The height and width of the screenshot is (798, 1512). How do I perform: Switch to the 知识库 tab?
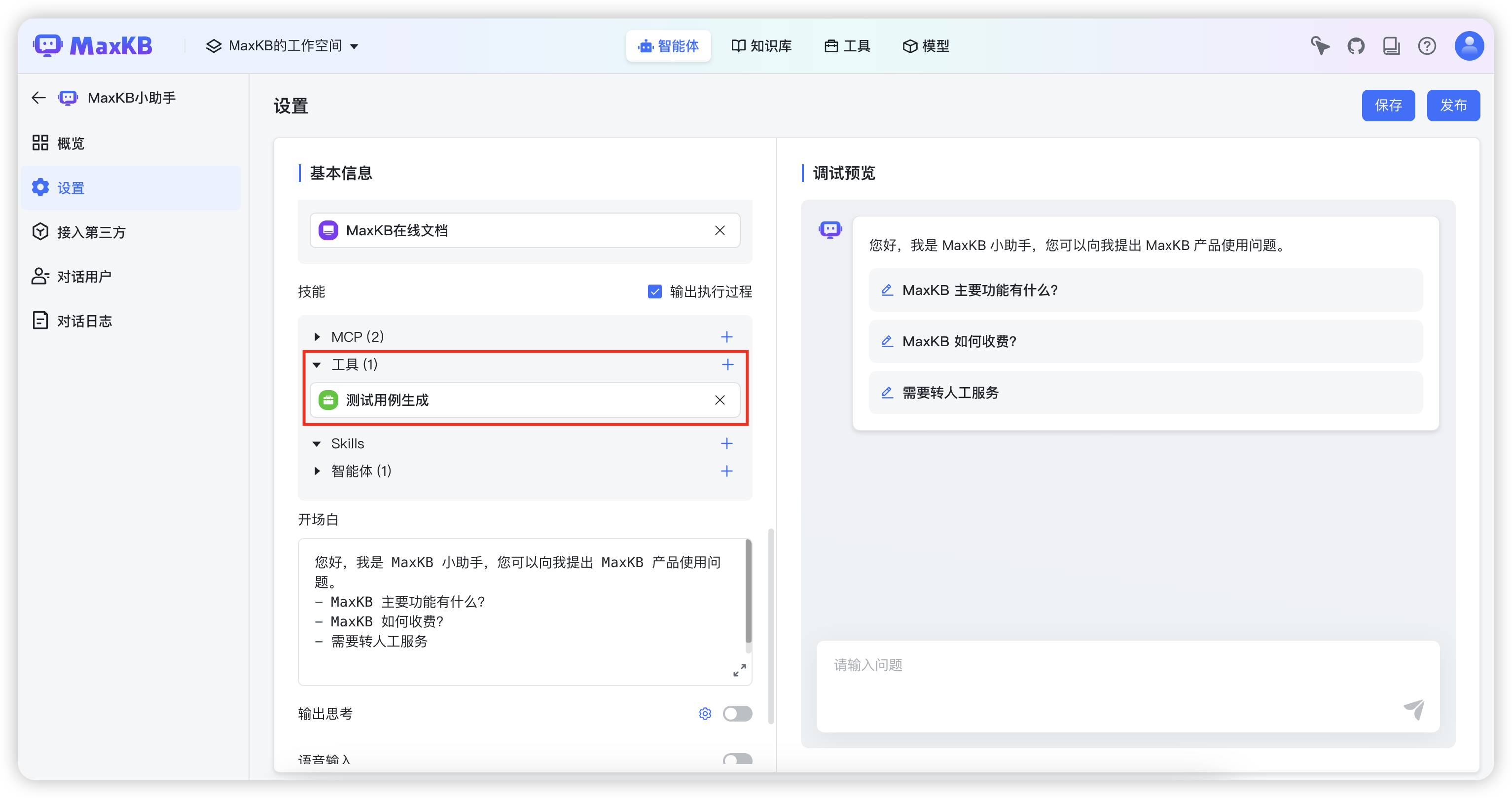[x=761, y=46]
